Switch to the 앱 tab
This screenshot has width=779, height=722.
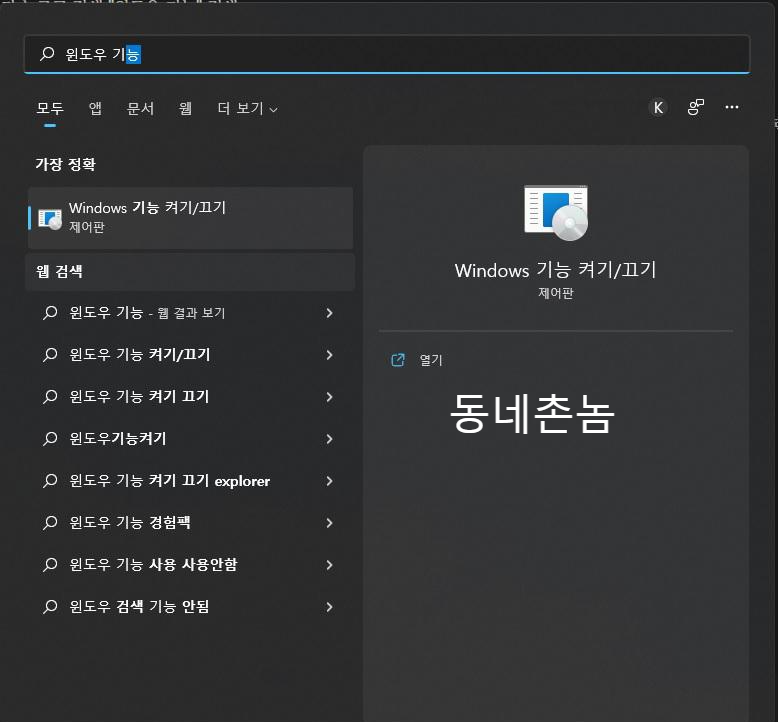[x=95, y=108]
